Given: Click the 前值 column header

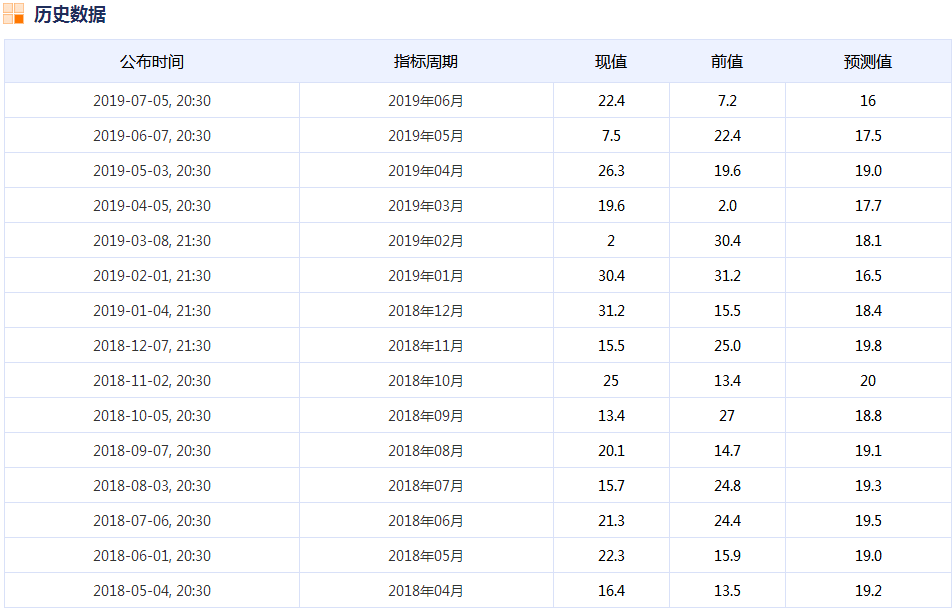Looking at the screenshot, I should 727,62.
